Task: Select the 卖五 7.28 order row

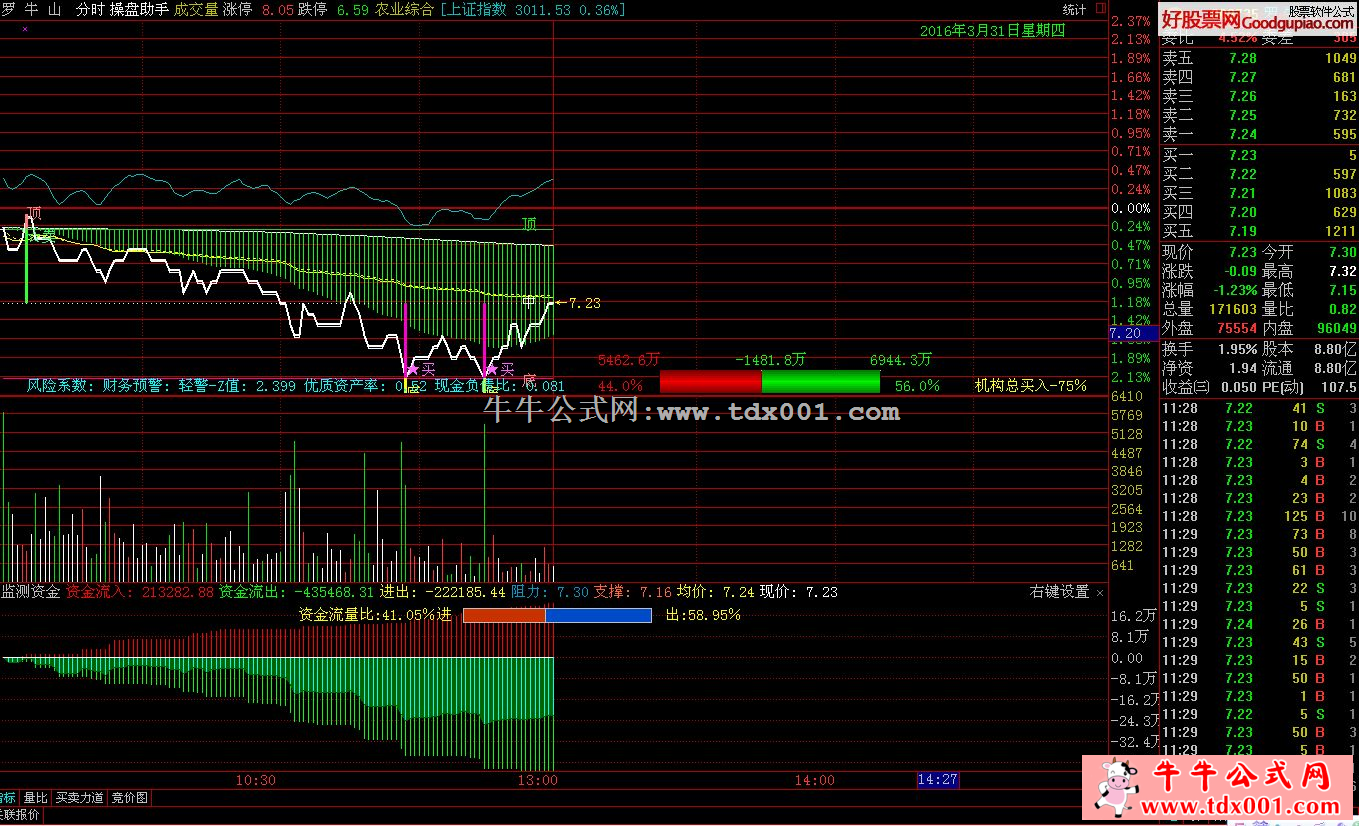Action: point(1259,58)
